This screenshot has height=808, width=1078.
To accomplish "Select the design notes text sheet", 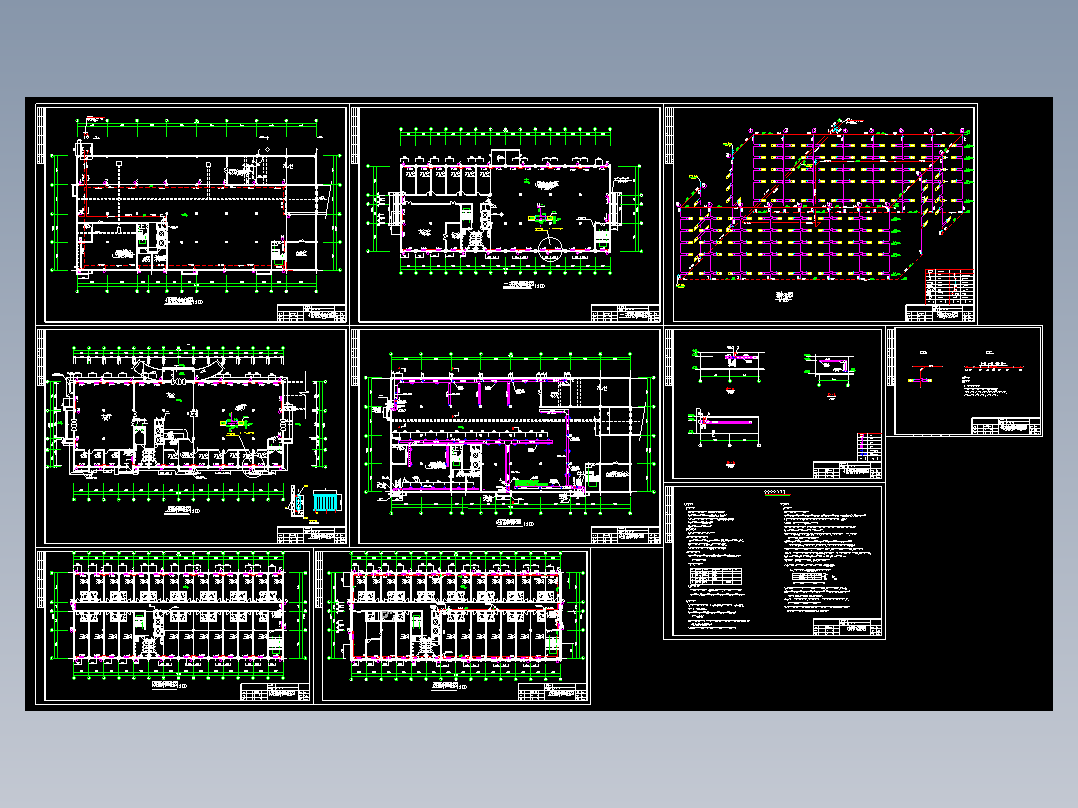I will click(x=774, y=562).
